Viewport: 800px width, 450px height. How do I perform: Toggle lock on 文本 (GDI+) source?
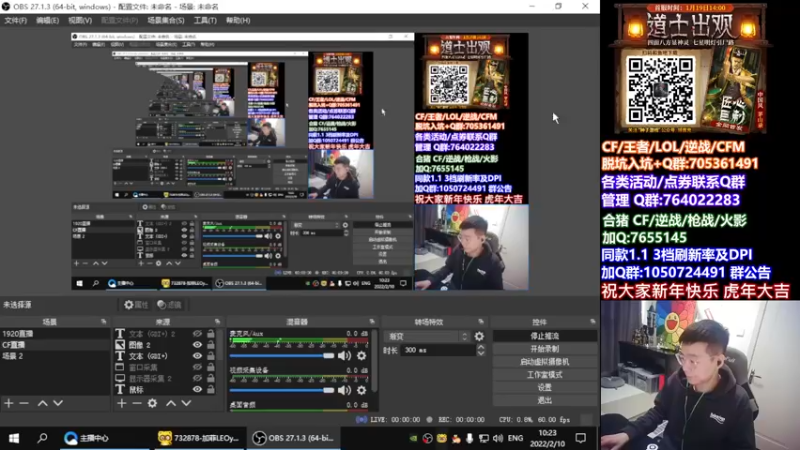coord(211,356)
